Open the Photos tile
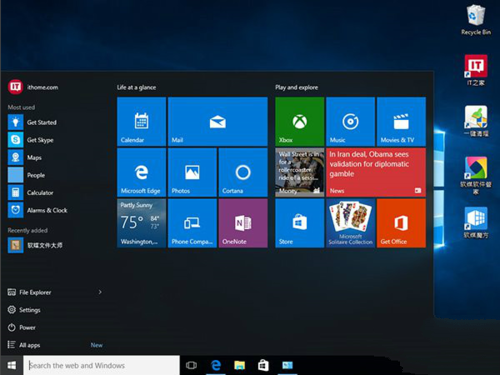The width and height of the screenshot is (500, 375). coord(192,172)
